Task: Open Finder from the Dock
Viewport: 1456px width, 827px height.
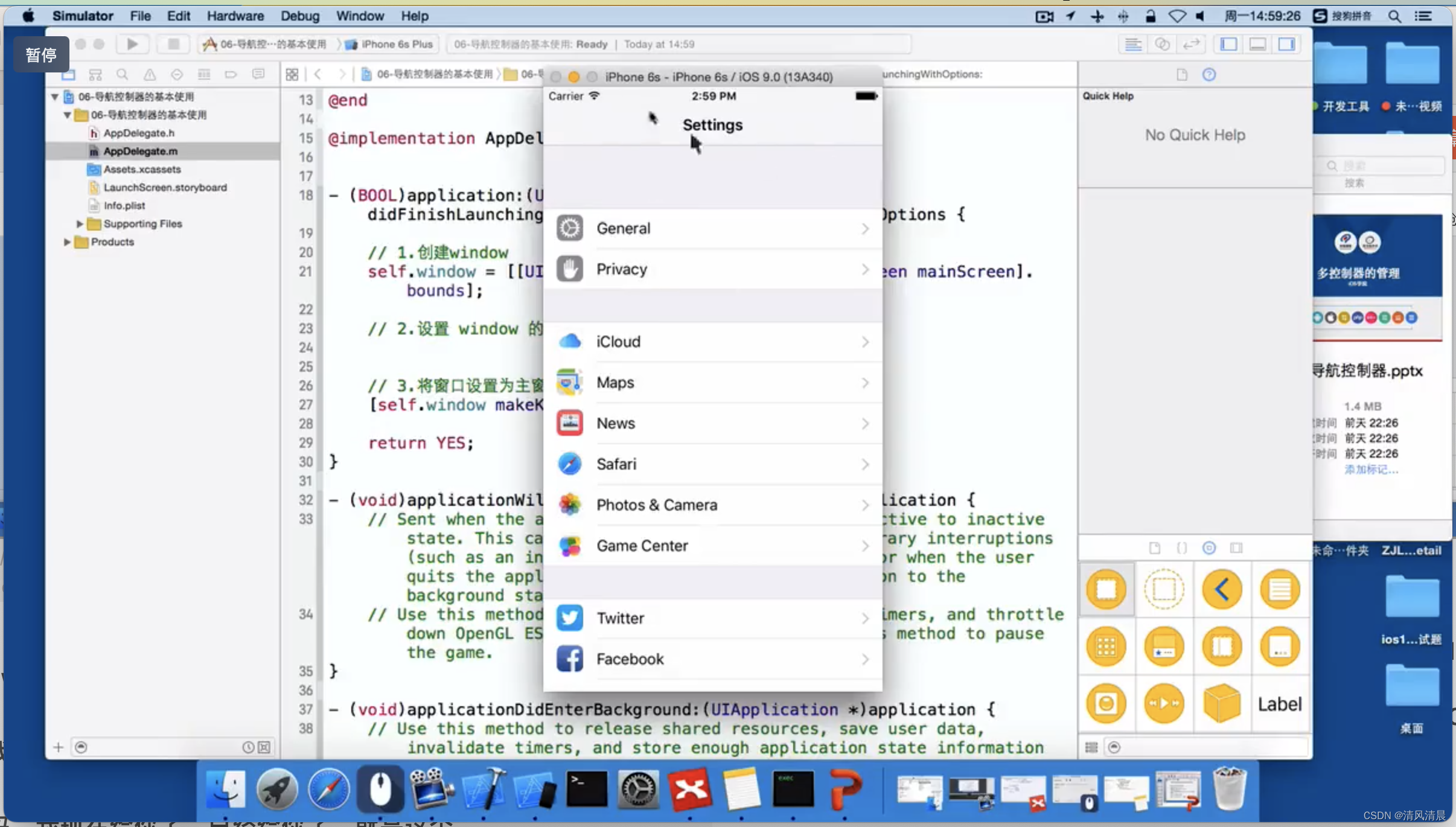Action: tap(226, 788)
